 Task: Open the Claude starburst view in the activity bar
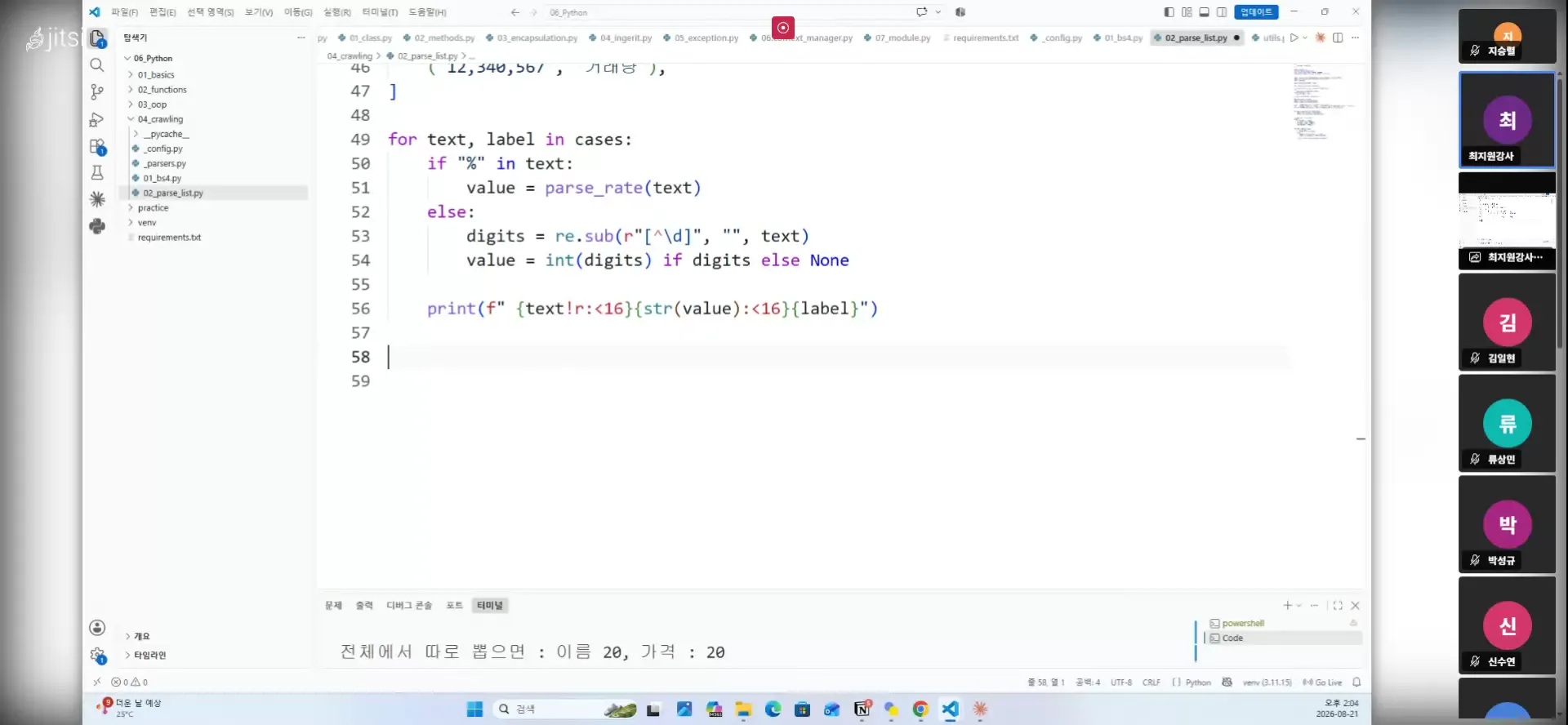click(97, 199)
